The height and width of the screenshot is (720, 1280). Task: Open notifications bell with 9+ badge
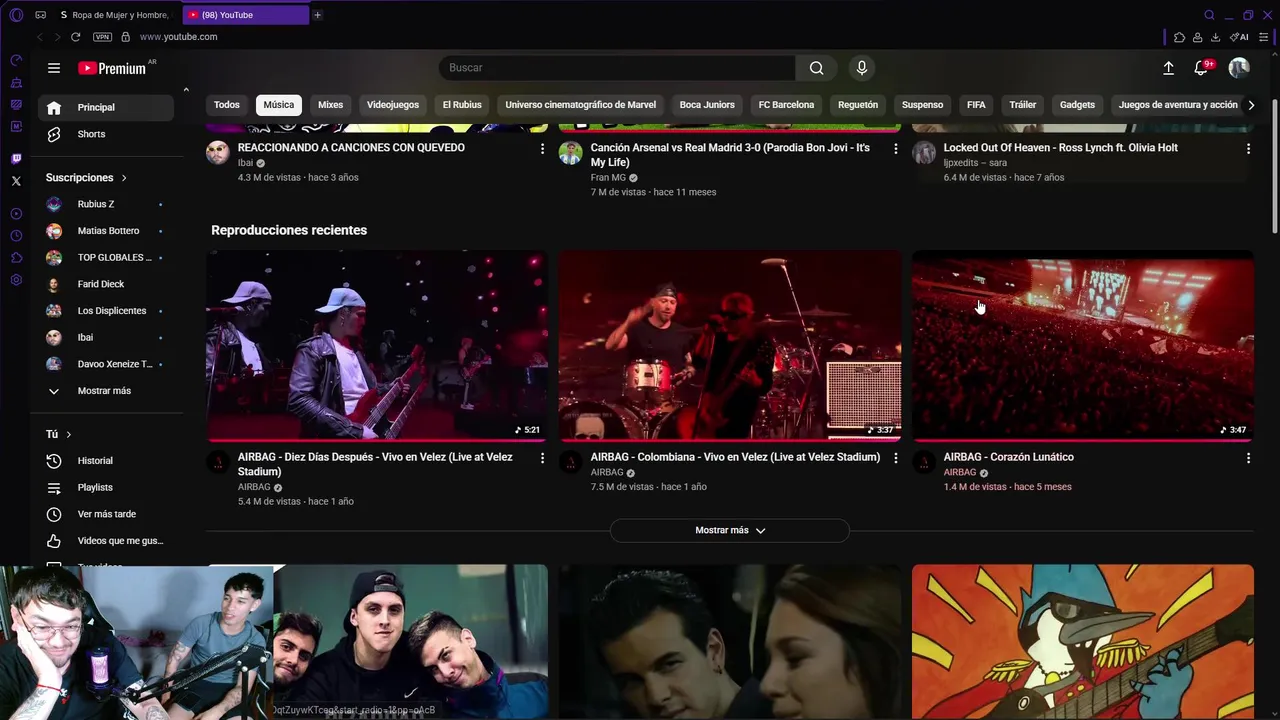click(1202, 68)
